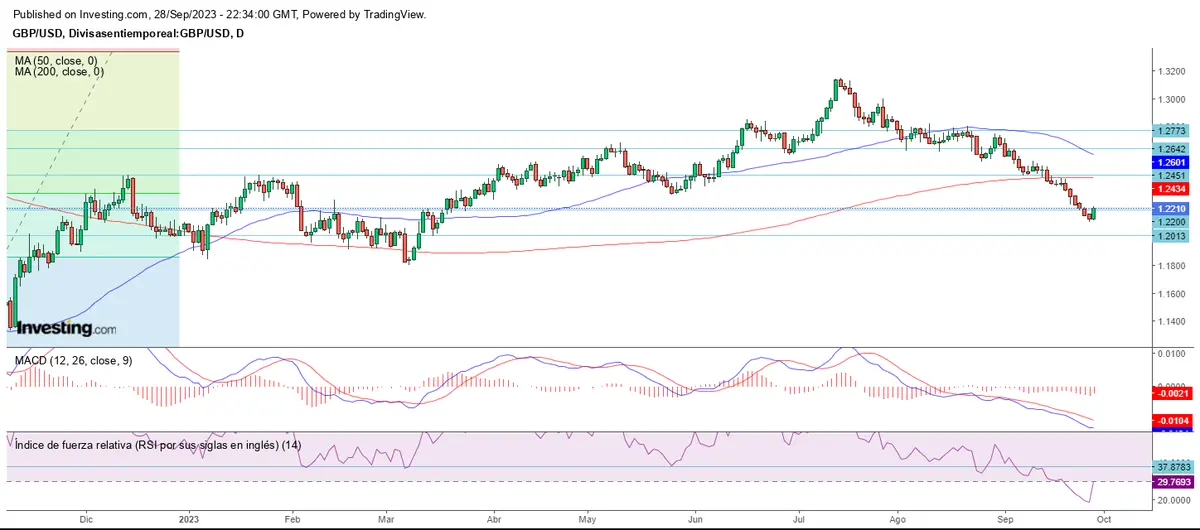1200x530 pixels.
Task: Click the blue 1.2601 MA price tag
Action: tap(1170, 162)
